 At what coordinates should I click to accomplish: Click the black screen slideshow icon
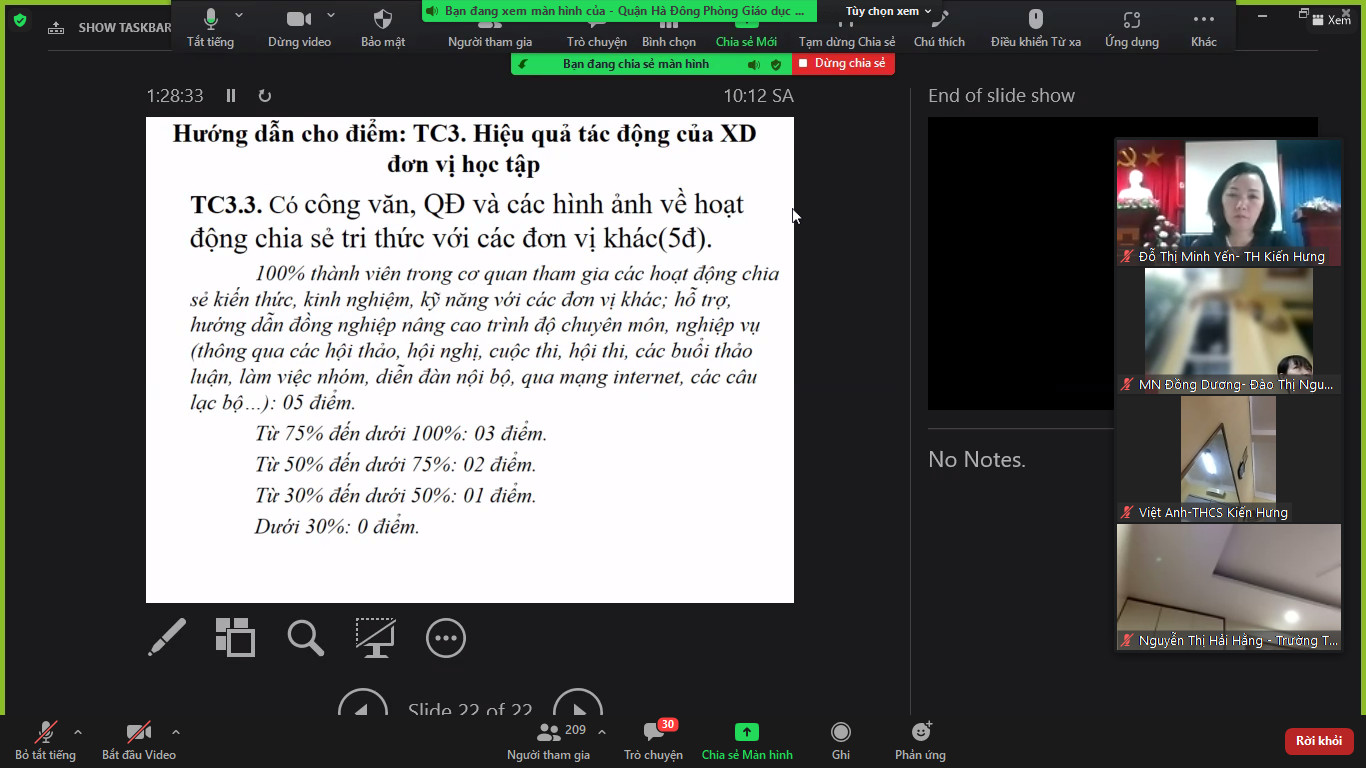[x=375, y=638]
